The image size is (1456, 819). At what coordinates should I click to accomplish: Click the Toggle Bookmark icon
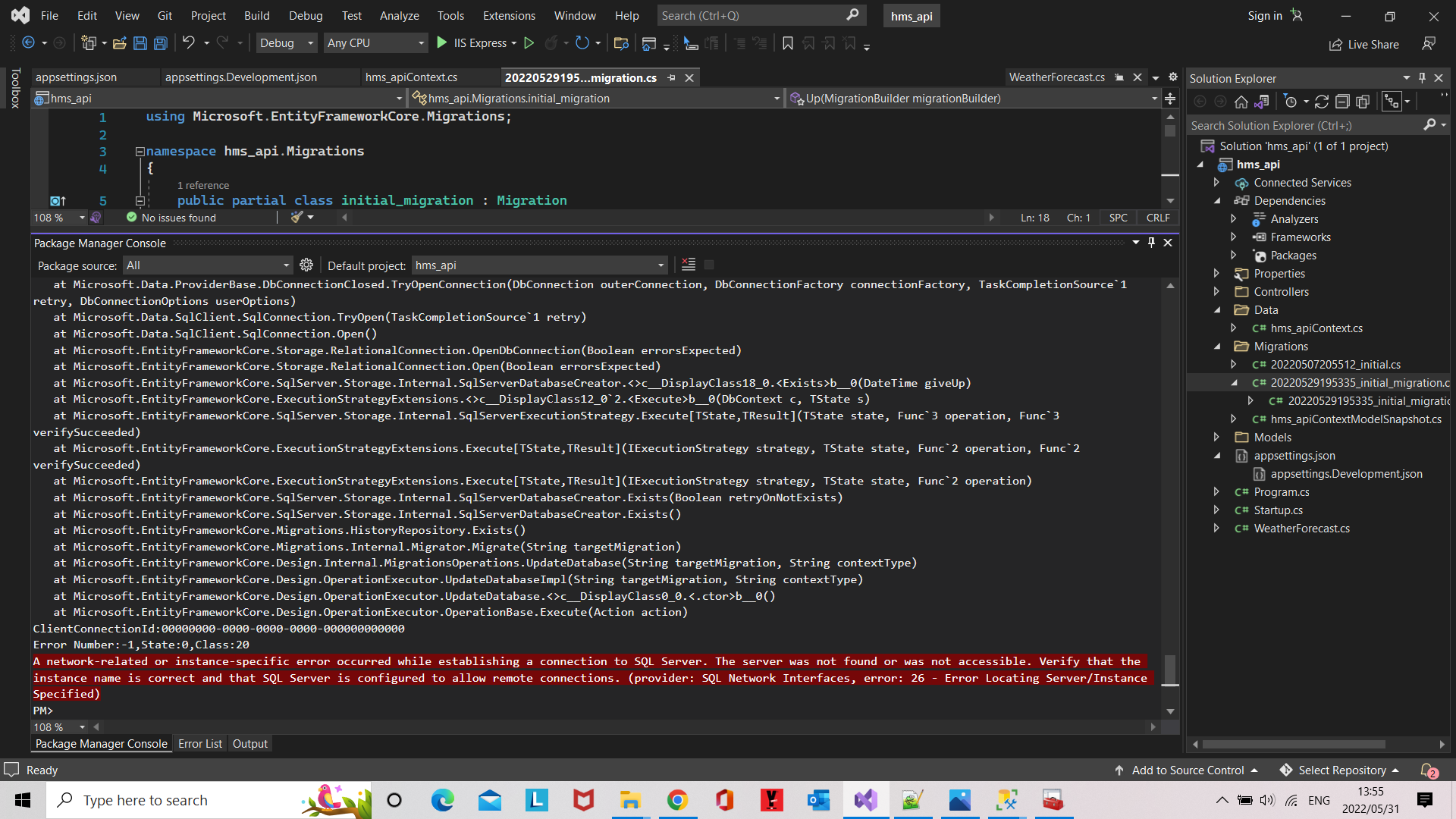787,43
